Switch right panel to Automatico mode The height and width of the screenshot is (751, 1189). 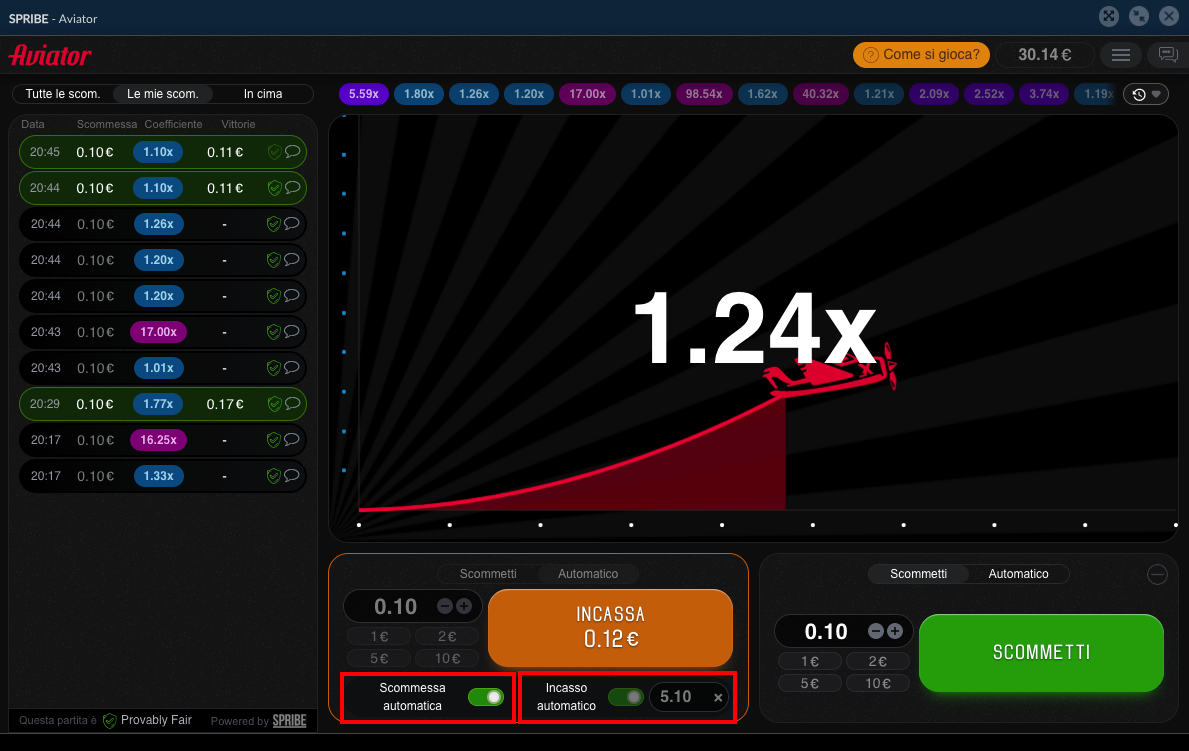click(1018, 574)
